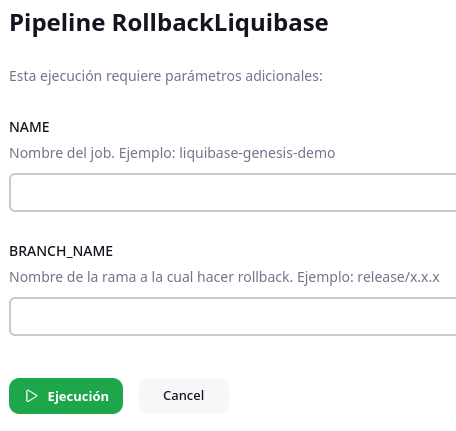Click the word 'Ejemplo' in the BRANCH_NAME description
The height and width of the screenshot is (431, 456).
[x=325, y=277]
